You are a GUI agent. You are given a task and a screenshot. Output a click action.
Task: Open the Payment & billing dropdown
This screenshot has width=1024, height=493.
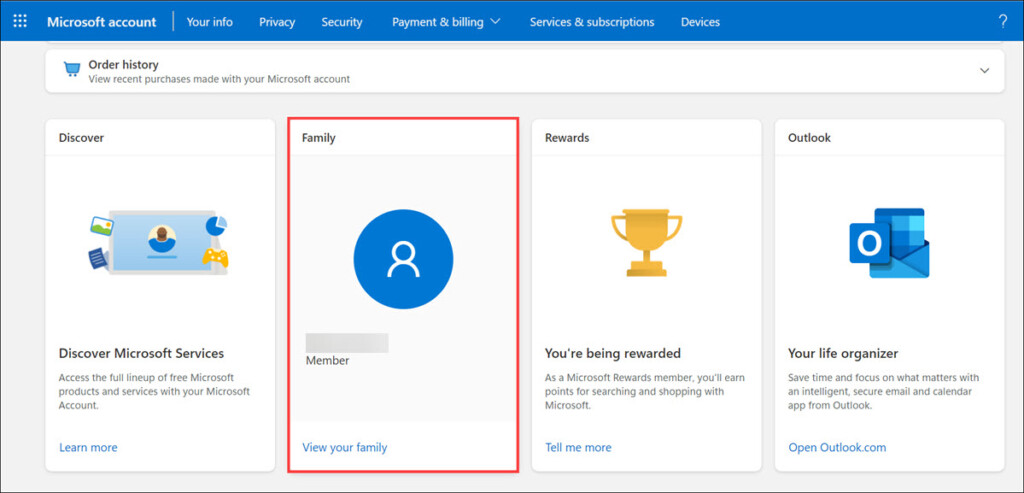pos(446,22)
